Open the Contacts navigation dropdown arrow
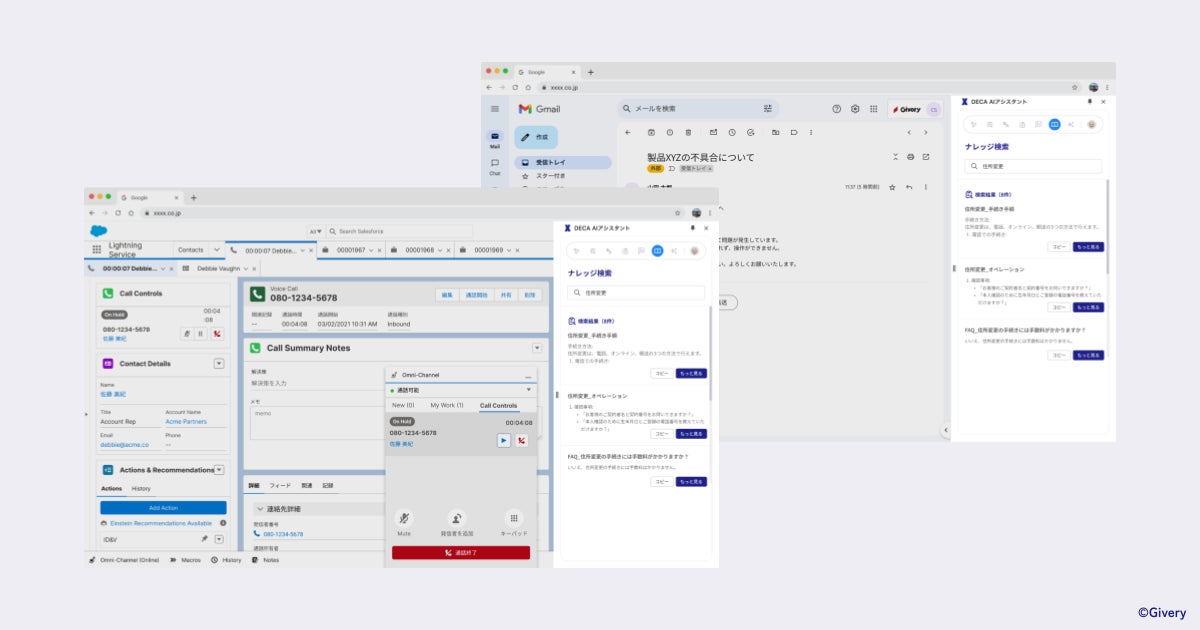1200x630 pixels. coord(216,249)
